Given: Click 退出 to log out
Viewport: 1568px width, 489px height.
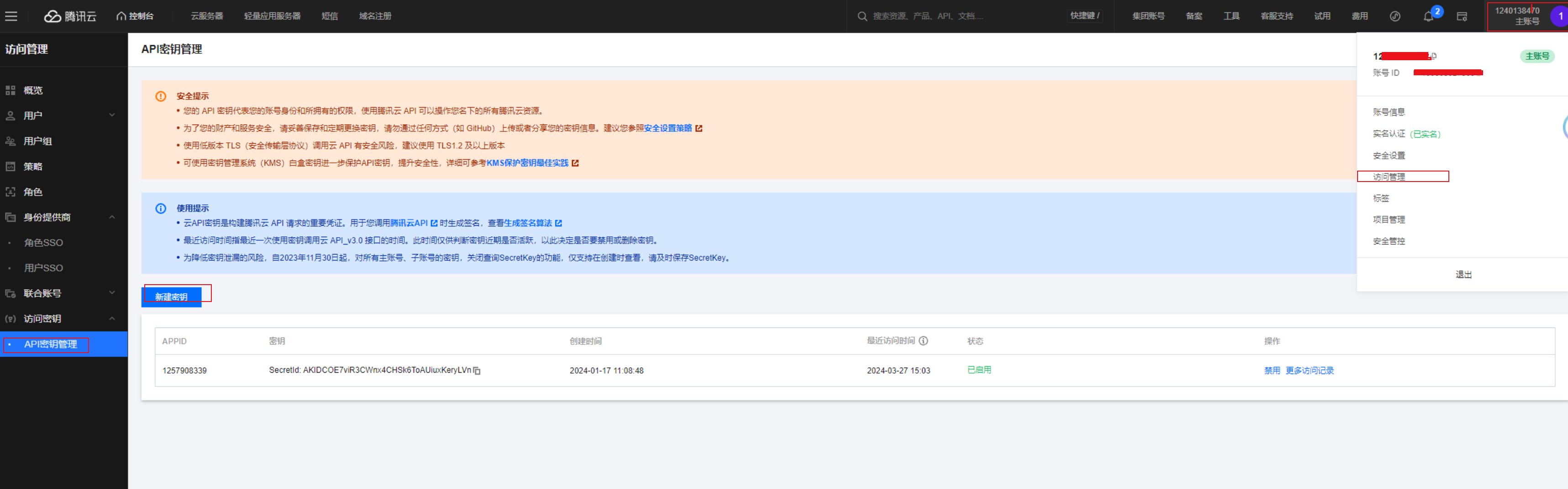Looking at the screenshot, I should coord(1463,275).
